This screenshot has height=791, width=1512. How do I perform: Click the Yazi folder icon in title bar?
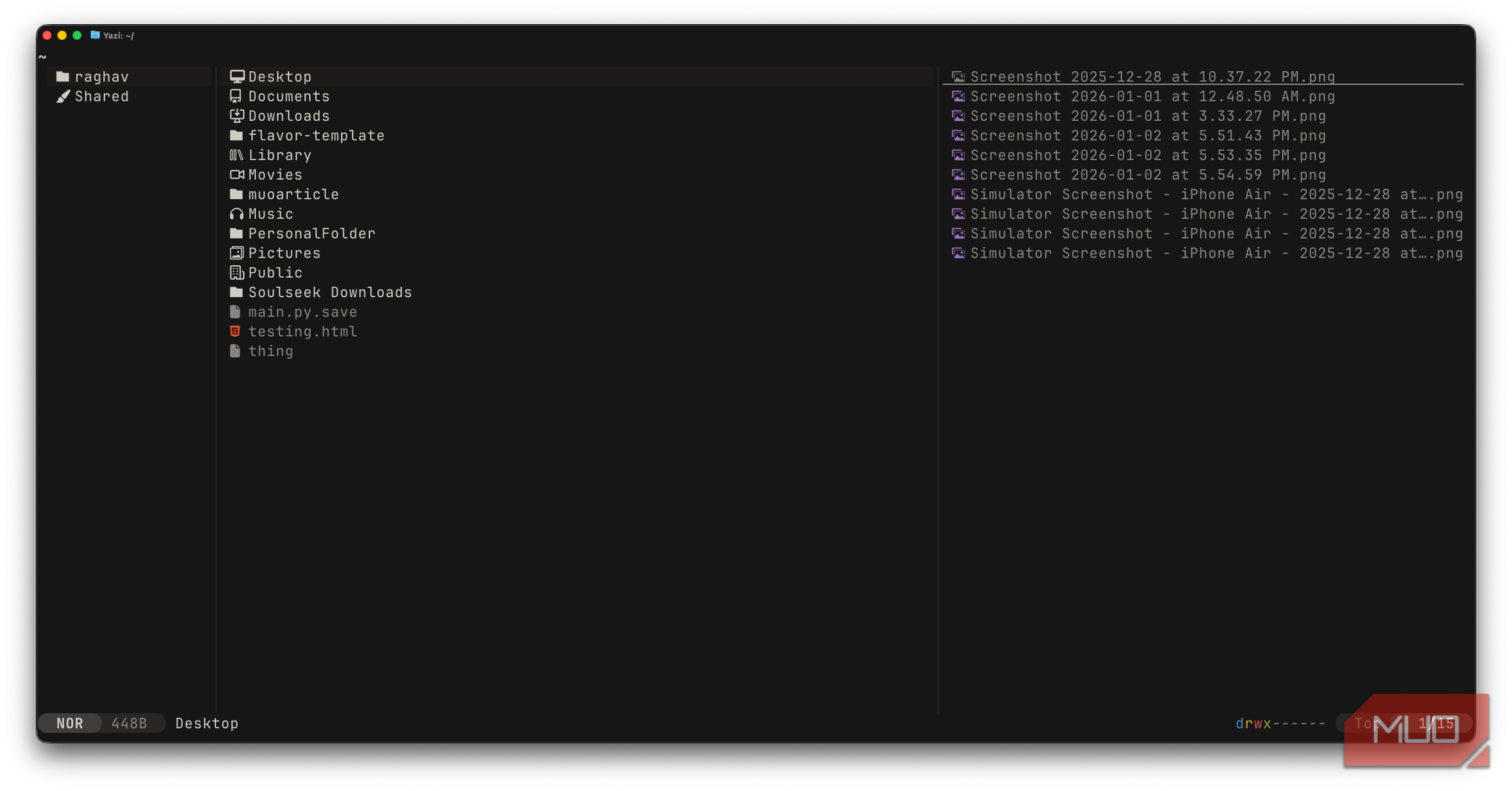tap(95, 35)
